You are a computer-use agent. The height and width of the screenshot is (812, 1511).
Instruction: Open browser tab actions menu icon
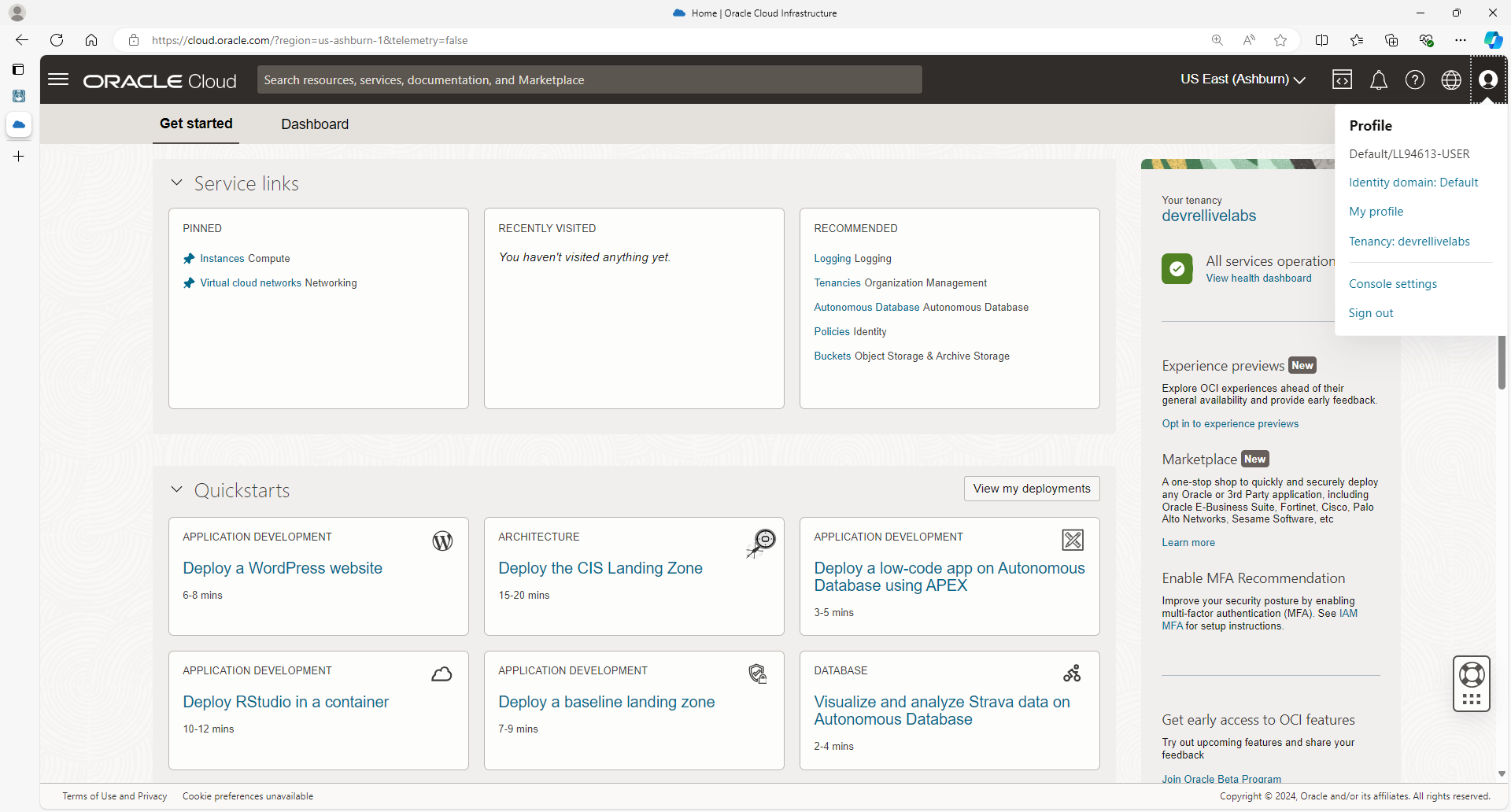tap(18, 69)
